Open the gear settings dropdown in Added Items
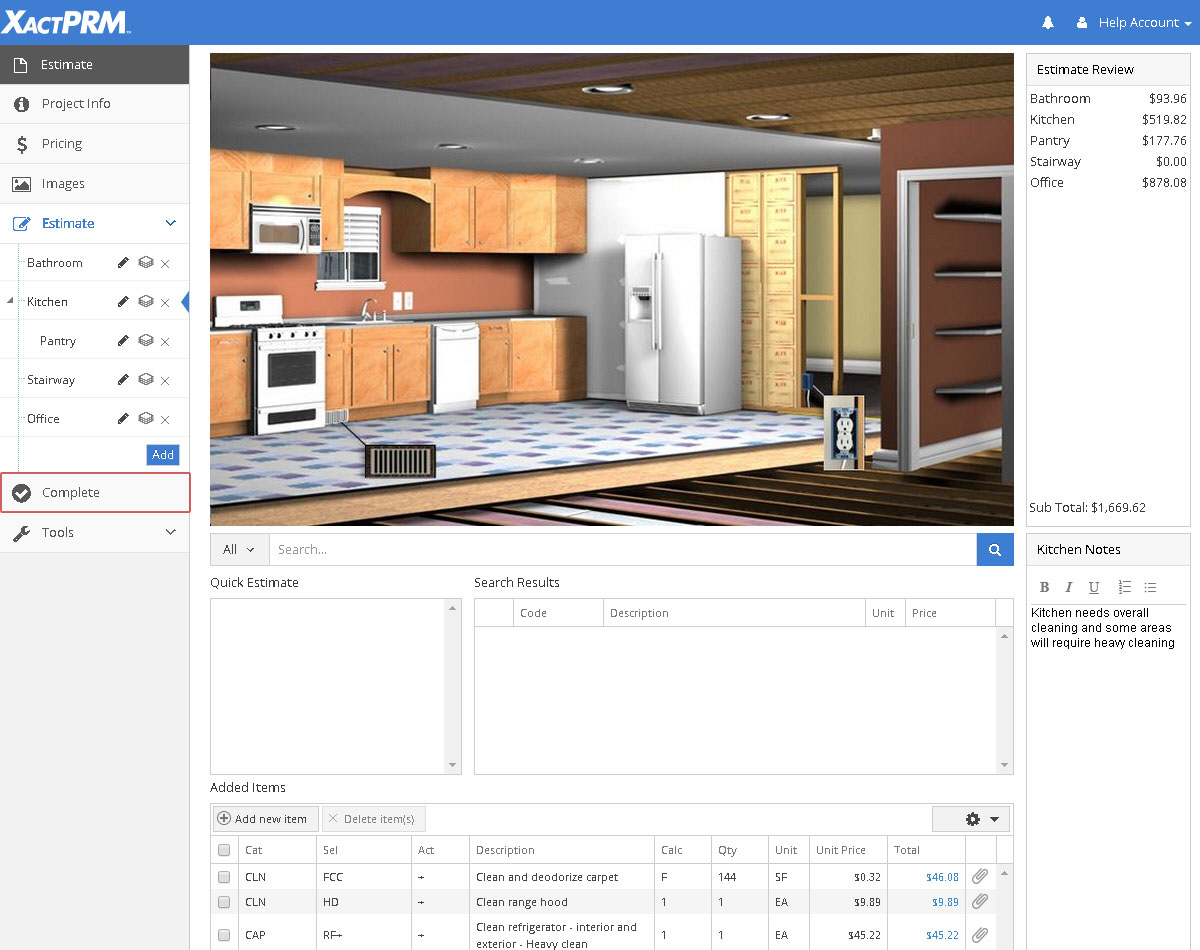Viewport: 1200px width, 950px height. [x=970, y=819]
